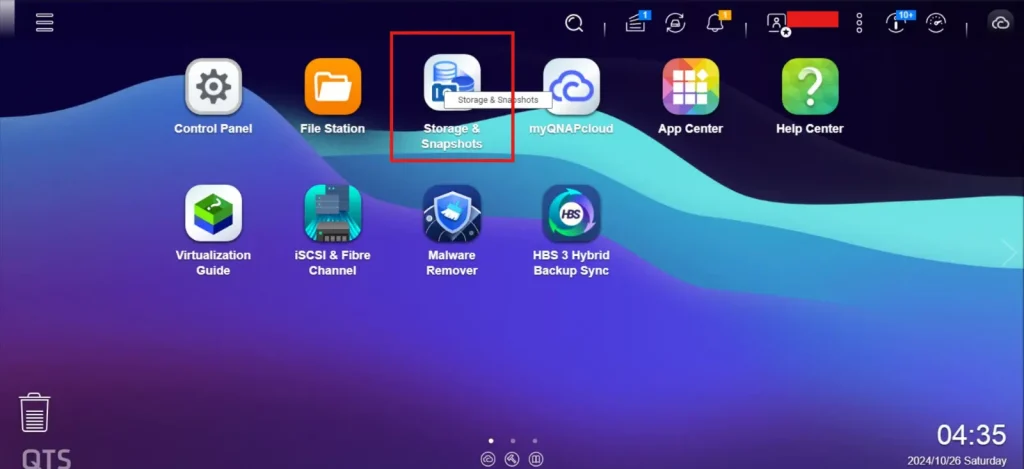
Task: Launch HBS 3 Hybrid Backup Sync
Action: tap(571, 213)
